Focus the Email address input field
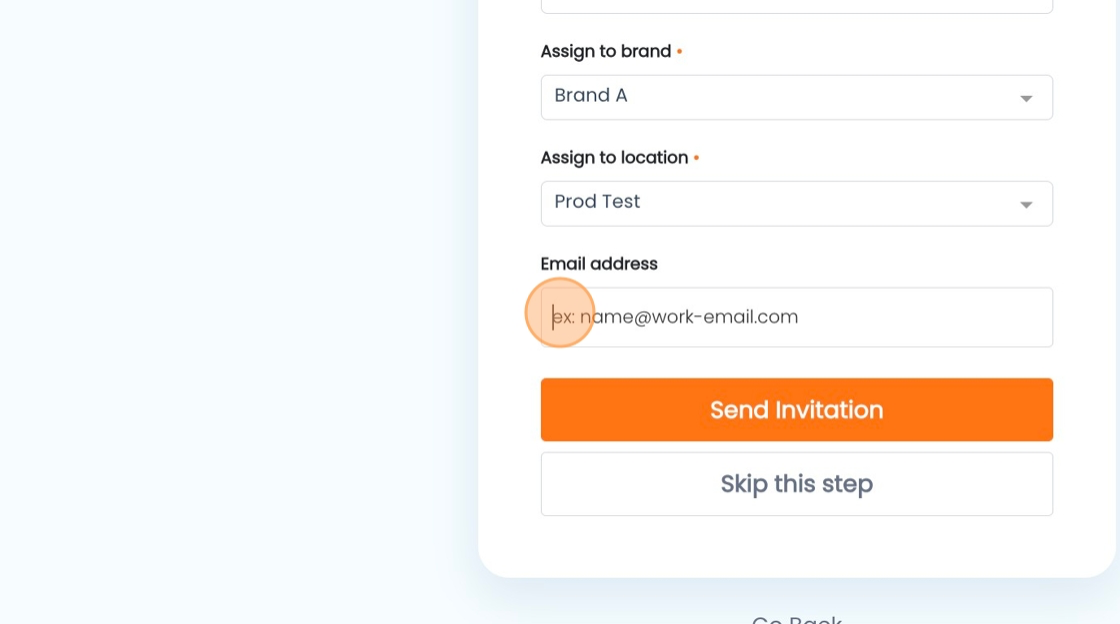 pyautogui.click(x=796, y=317)
